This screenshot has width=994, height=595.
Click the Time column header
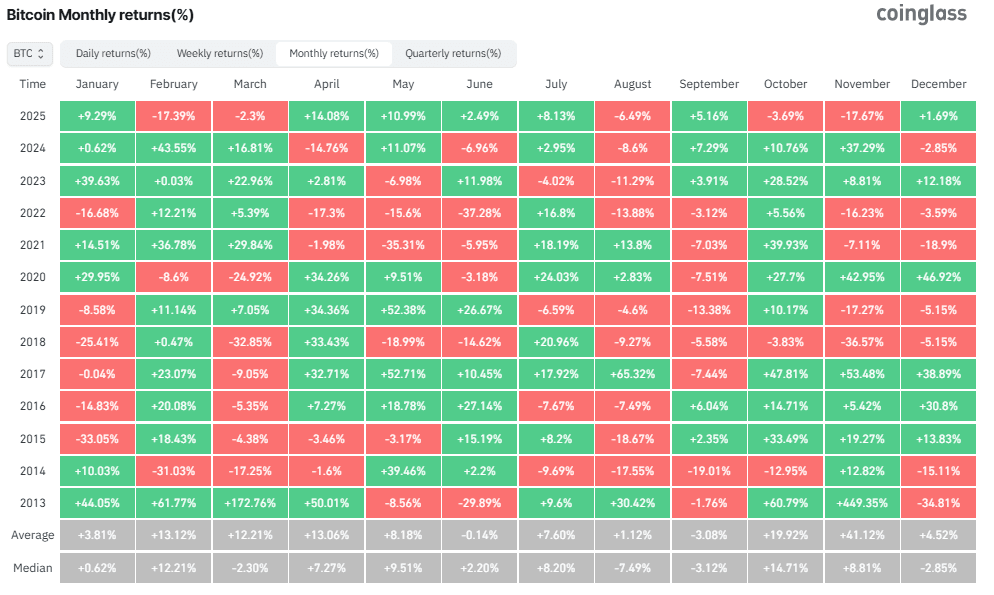click(x=33, y=84)
